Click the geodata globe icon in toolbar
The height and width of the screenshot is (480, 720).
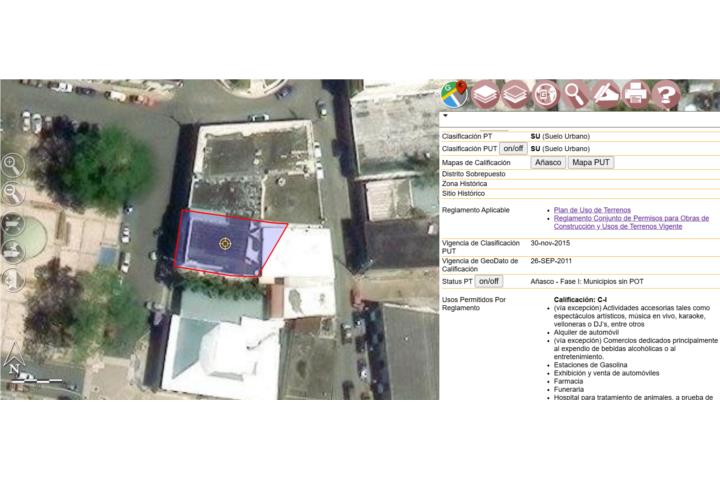click(545, 94)
